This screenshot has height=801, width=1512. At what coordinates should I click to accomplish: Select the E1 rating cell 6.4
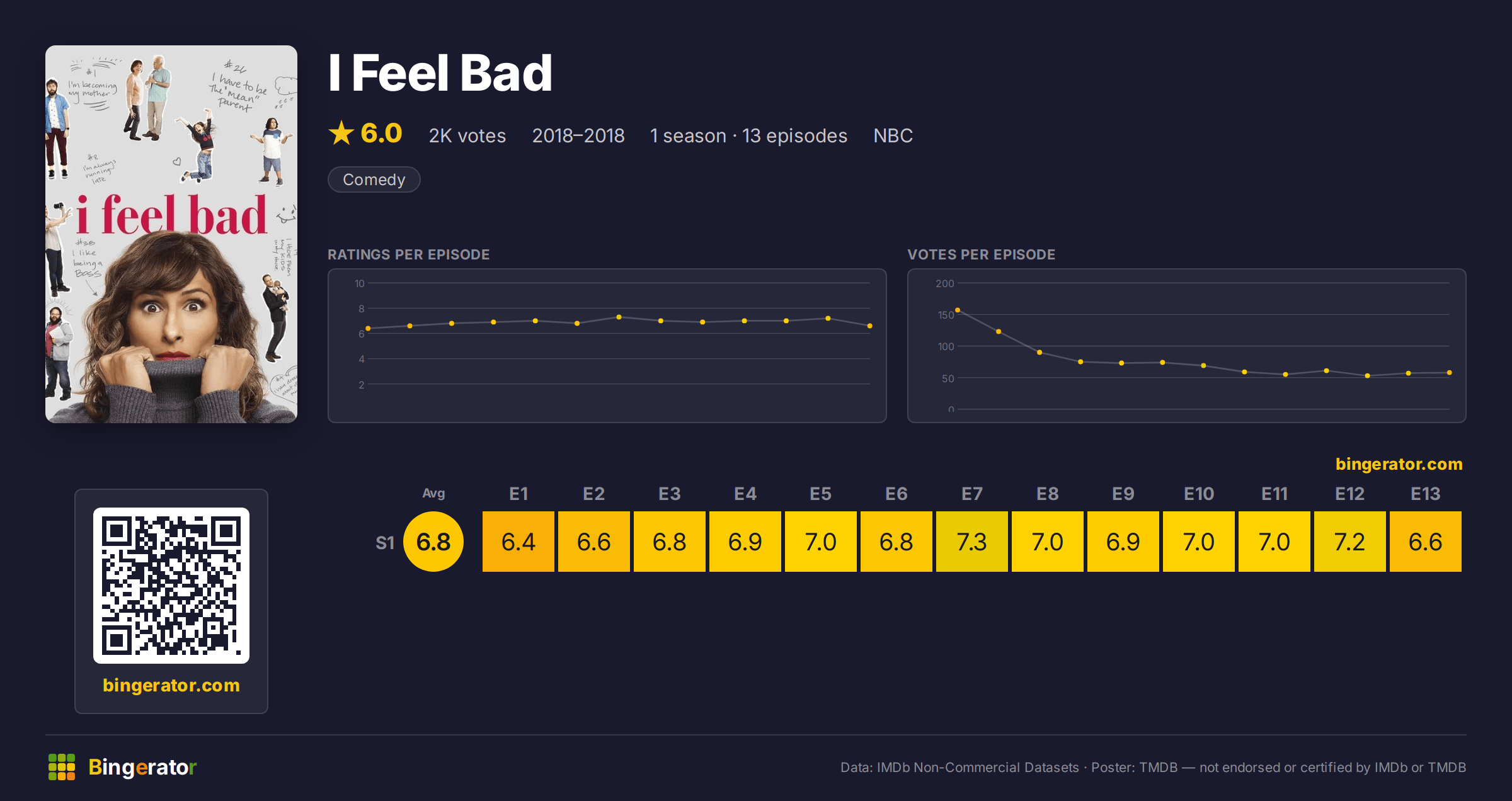[518, 542]
